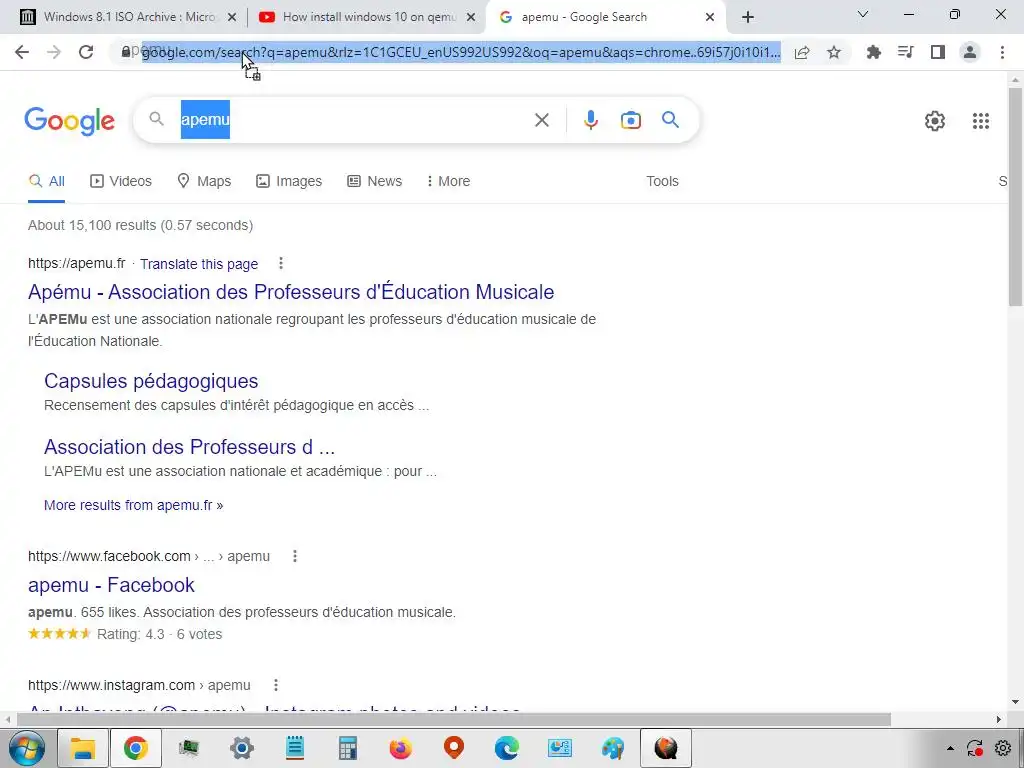Open the Association des Professeurs d ... sublink

189,447
